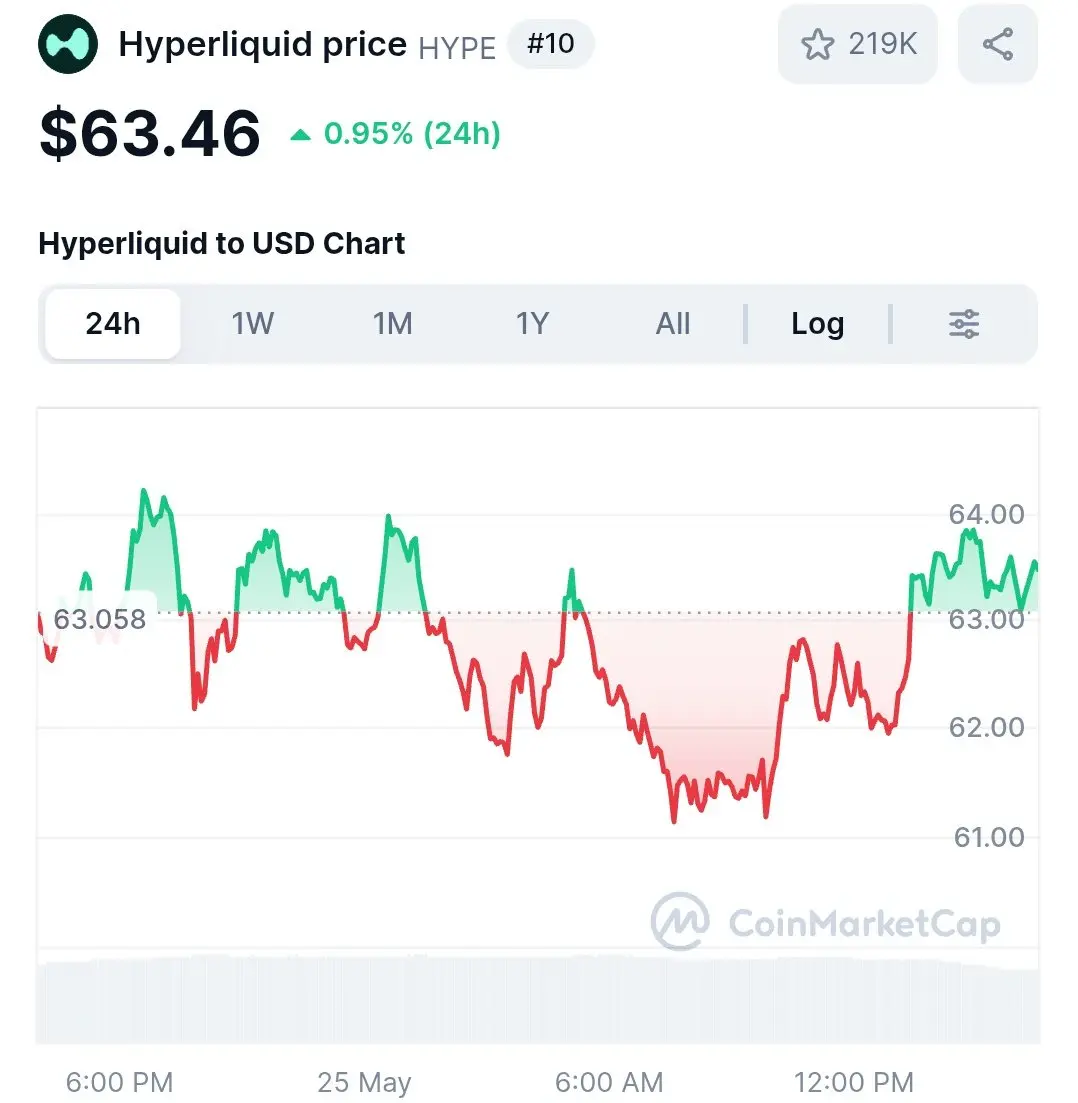Image resolution: width=1078 pixels, height=1103 pixels.
Task: Add to watchlist via star 219K button
Action: click(x=858, y=44)
